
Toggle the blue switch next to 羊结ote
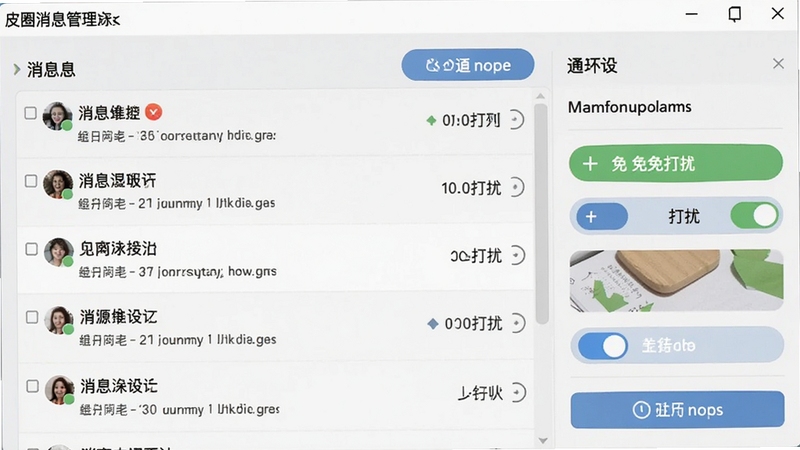click(603, 346)
